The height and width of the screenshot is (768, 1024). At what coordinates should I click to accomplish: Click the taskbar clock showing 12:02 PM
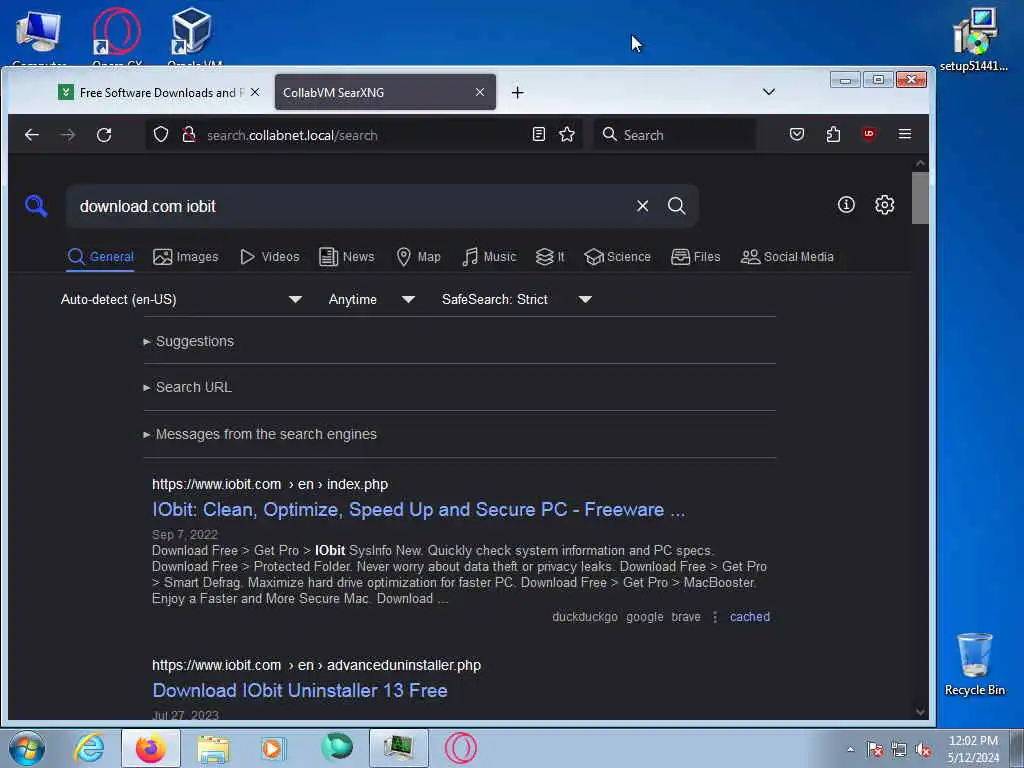coord(973,749)
